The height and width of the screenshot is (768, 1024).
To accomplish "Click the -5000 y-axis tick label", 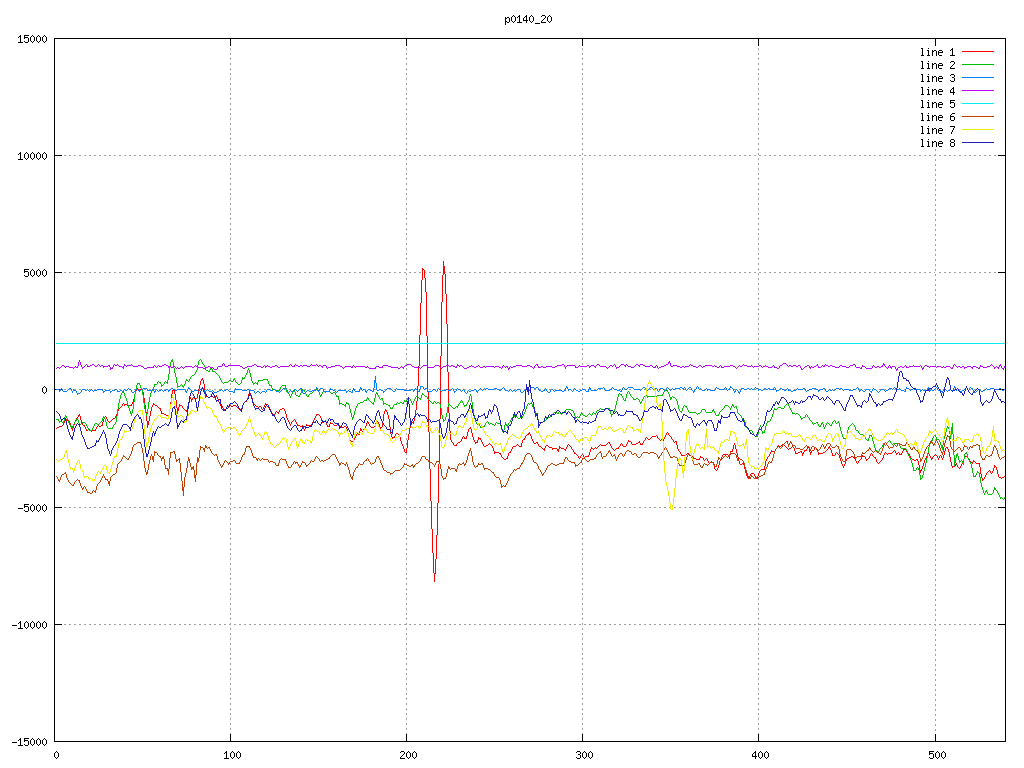I will pos(31,507).
